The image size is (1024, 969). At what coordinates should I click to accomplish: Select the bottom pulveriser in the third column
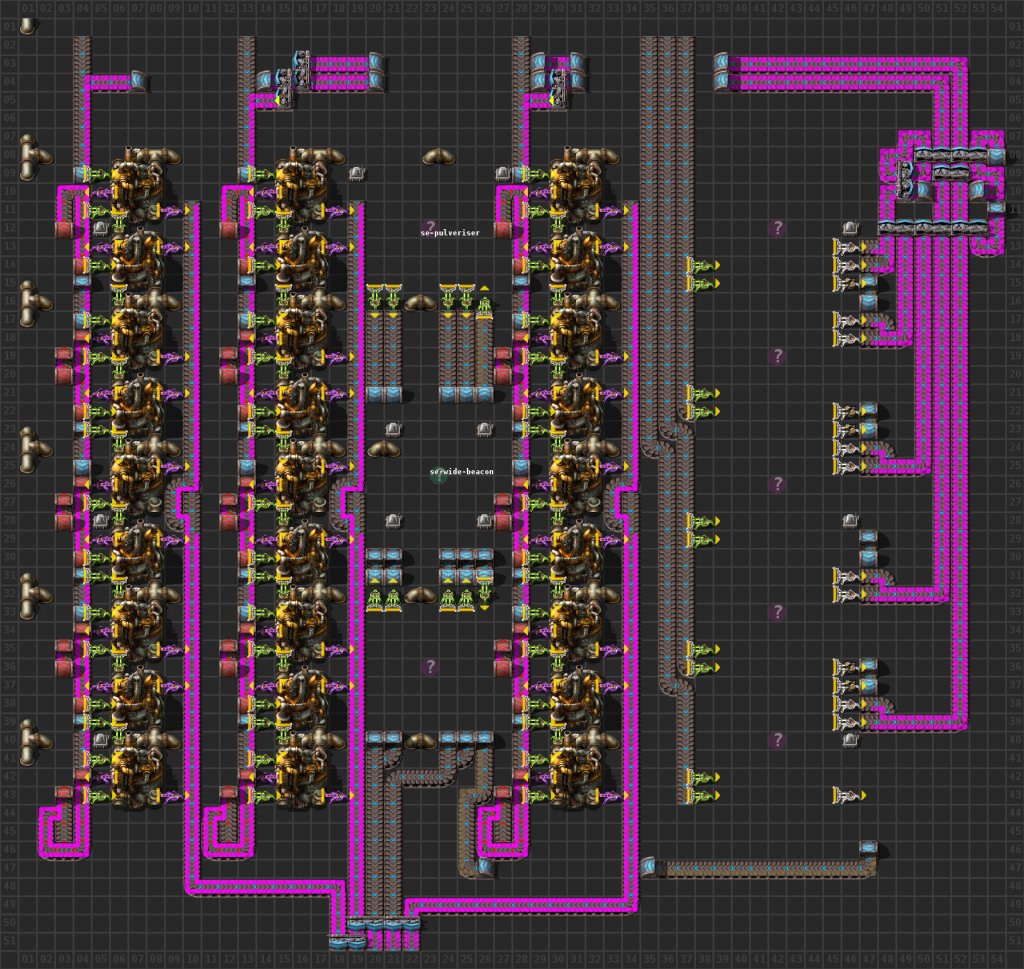(x=575, y=770)
